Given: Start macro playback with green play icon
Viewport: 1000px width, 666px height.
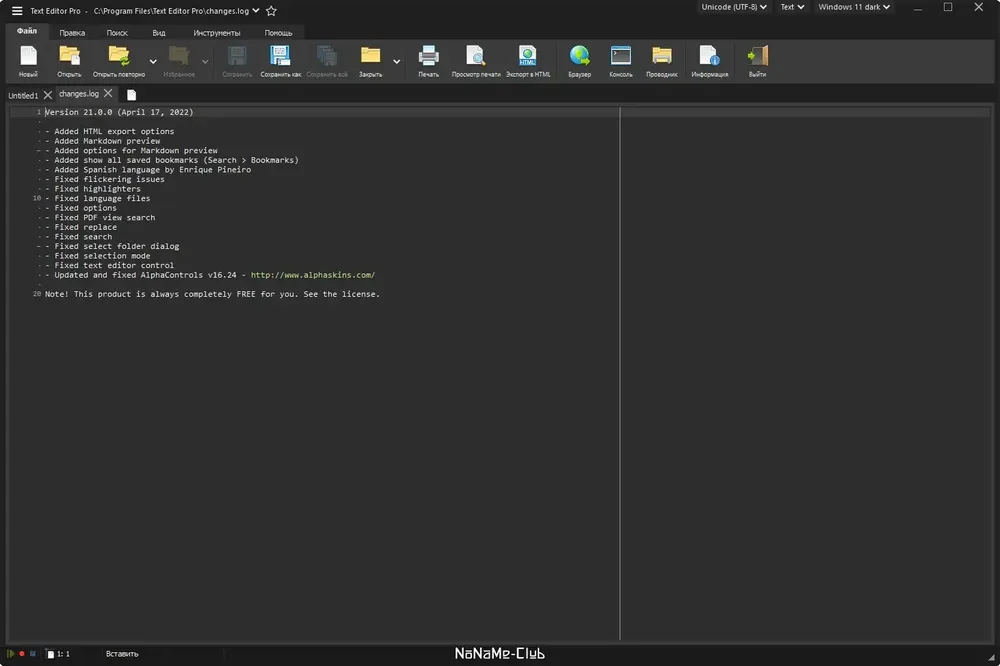Looking at the screenshot, I should click(x=10, y=654).
